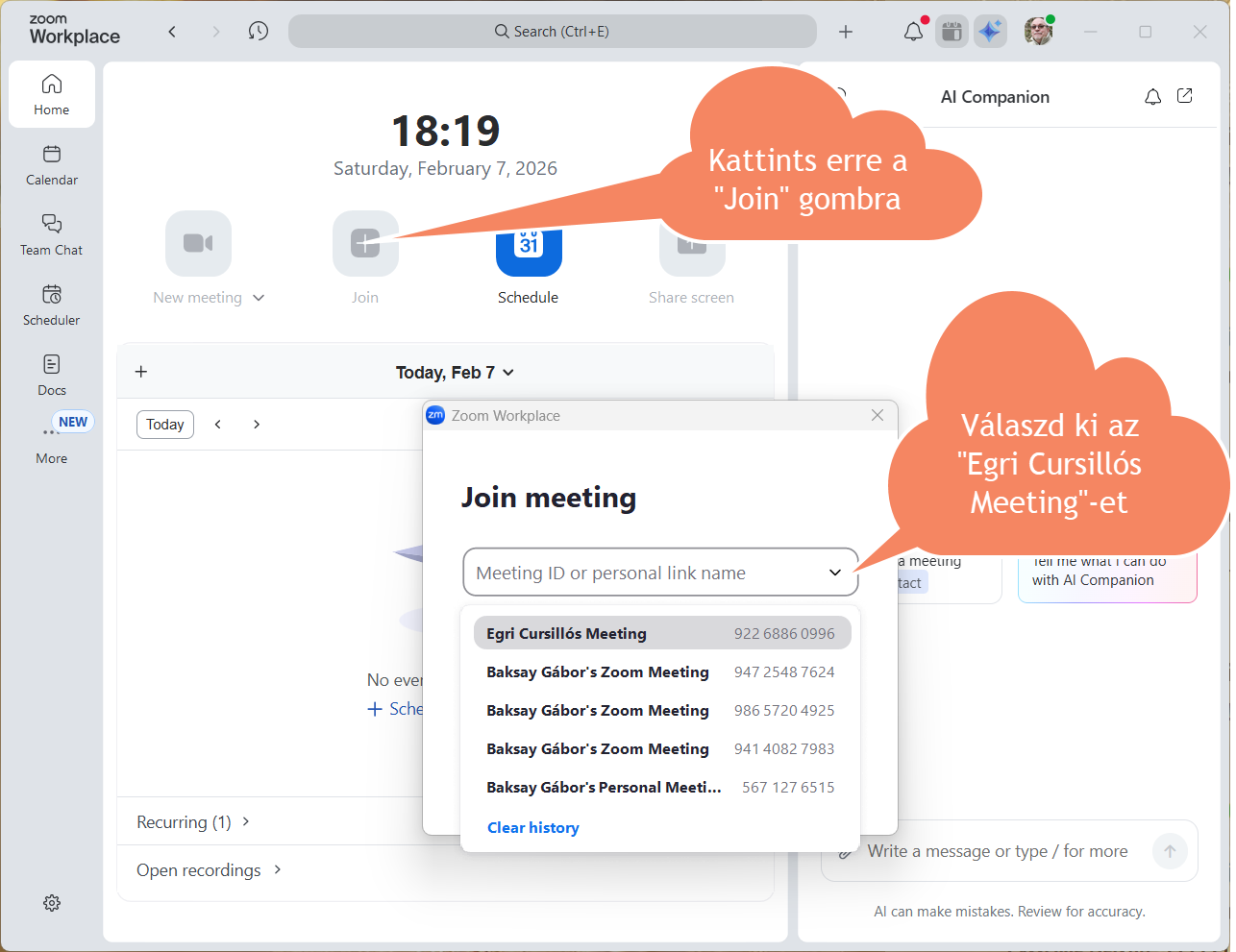
Task: Open the settings gear icon
Action: pyautogui.click(x=52, y=903)
